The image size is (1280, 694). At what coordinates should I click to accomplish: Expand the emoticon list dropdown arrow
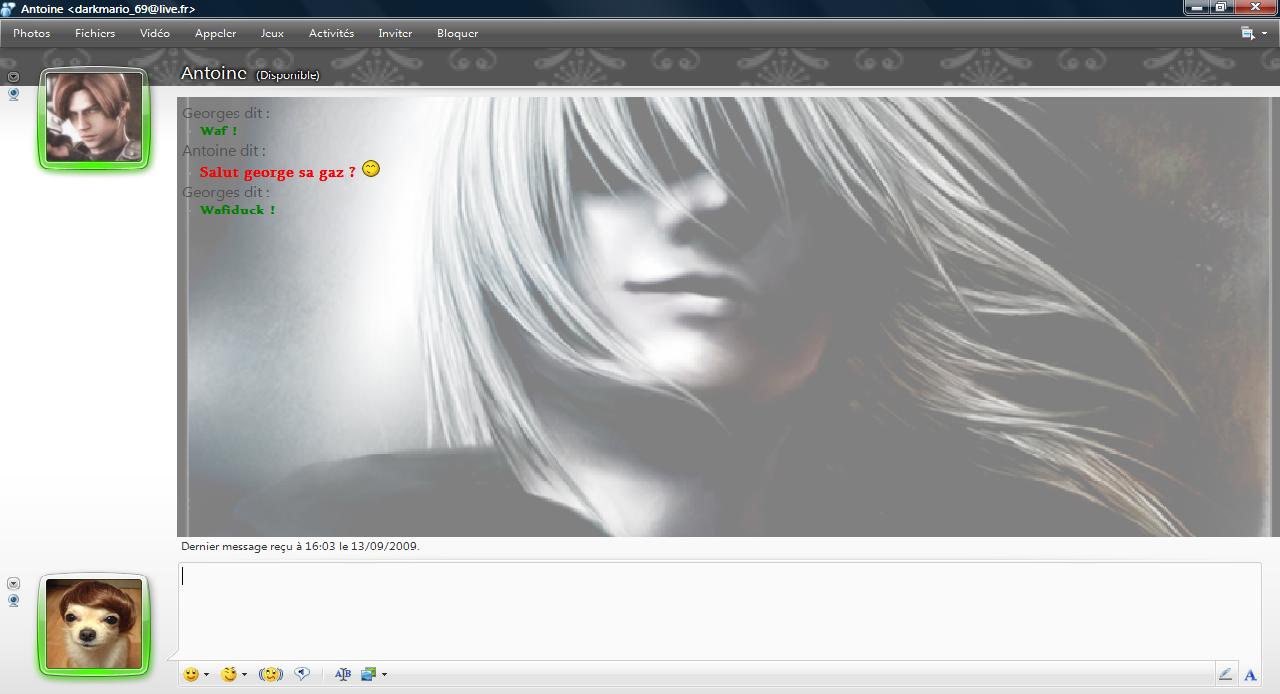tap(206, 675)
